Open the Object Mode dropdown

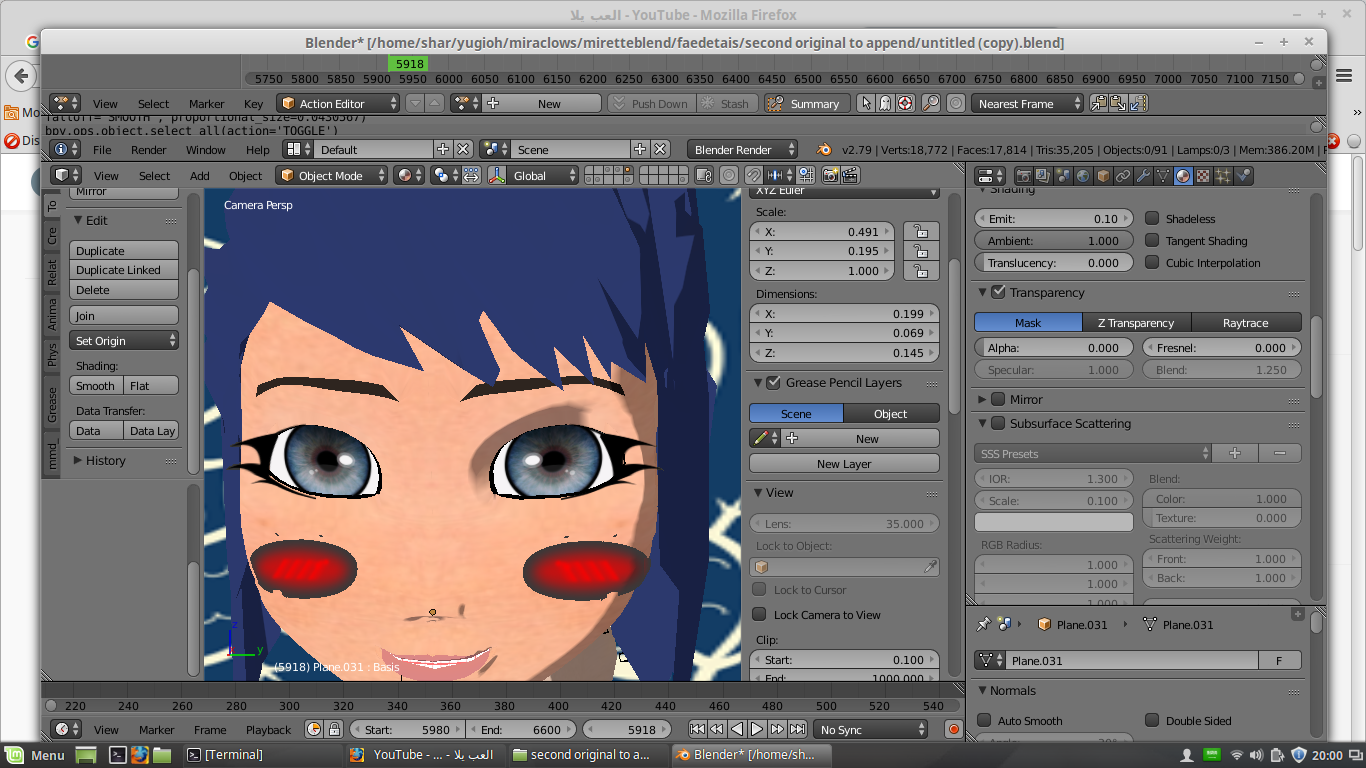click(332, 176)
